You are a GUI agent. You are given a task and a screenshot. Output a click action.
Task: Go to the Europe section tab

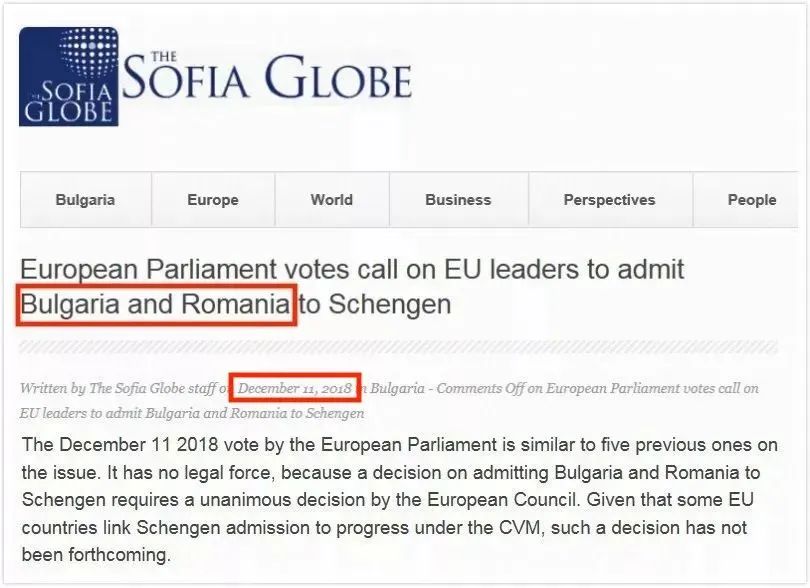pyautogui.click(x=213, y=200)
